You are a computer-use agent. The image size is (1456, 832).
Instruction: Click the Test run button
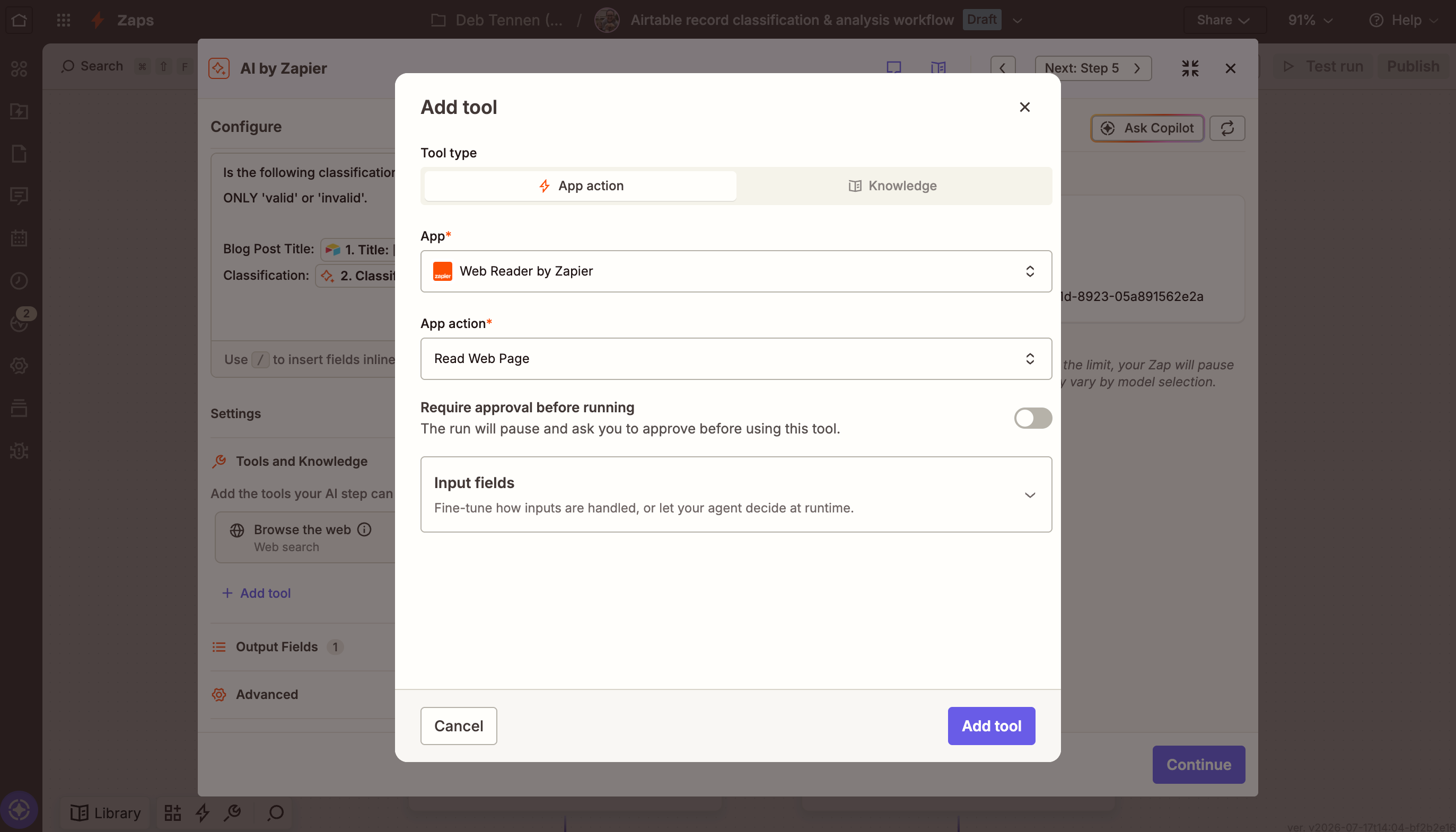1323,66
